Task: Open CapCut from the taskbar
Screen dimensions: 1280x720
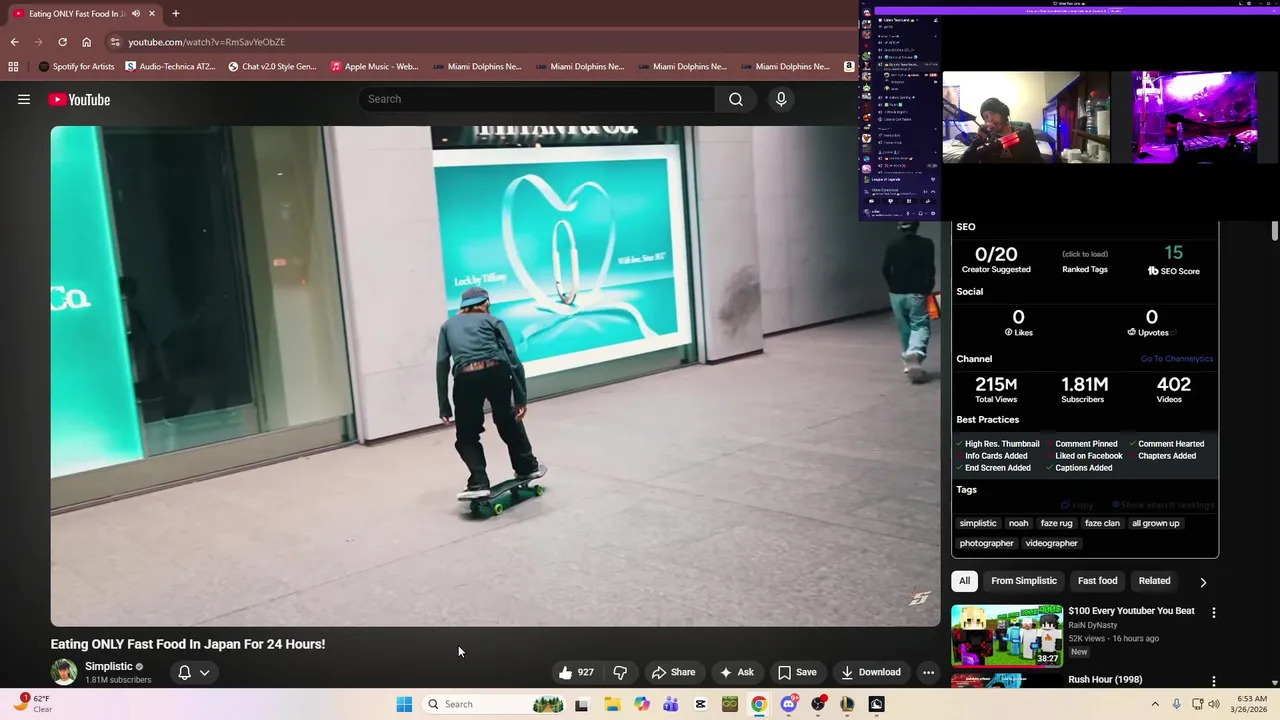Action: coord(700,704)
